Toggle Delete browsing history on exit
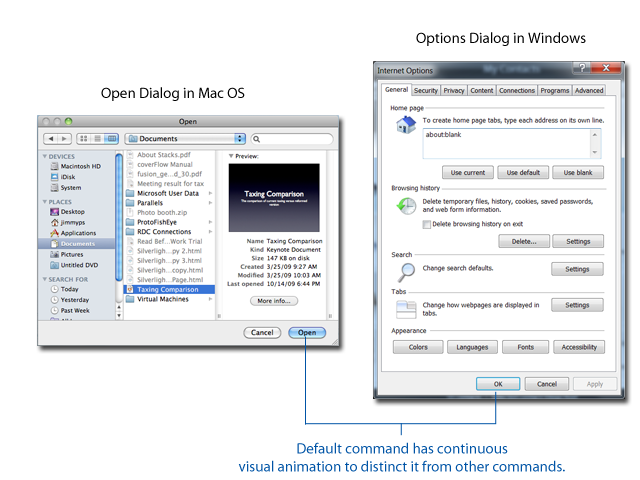Viewport: 640px width, 480px height. [427, 224]
